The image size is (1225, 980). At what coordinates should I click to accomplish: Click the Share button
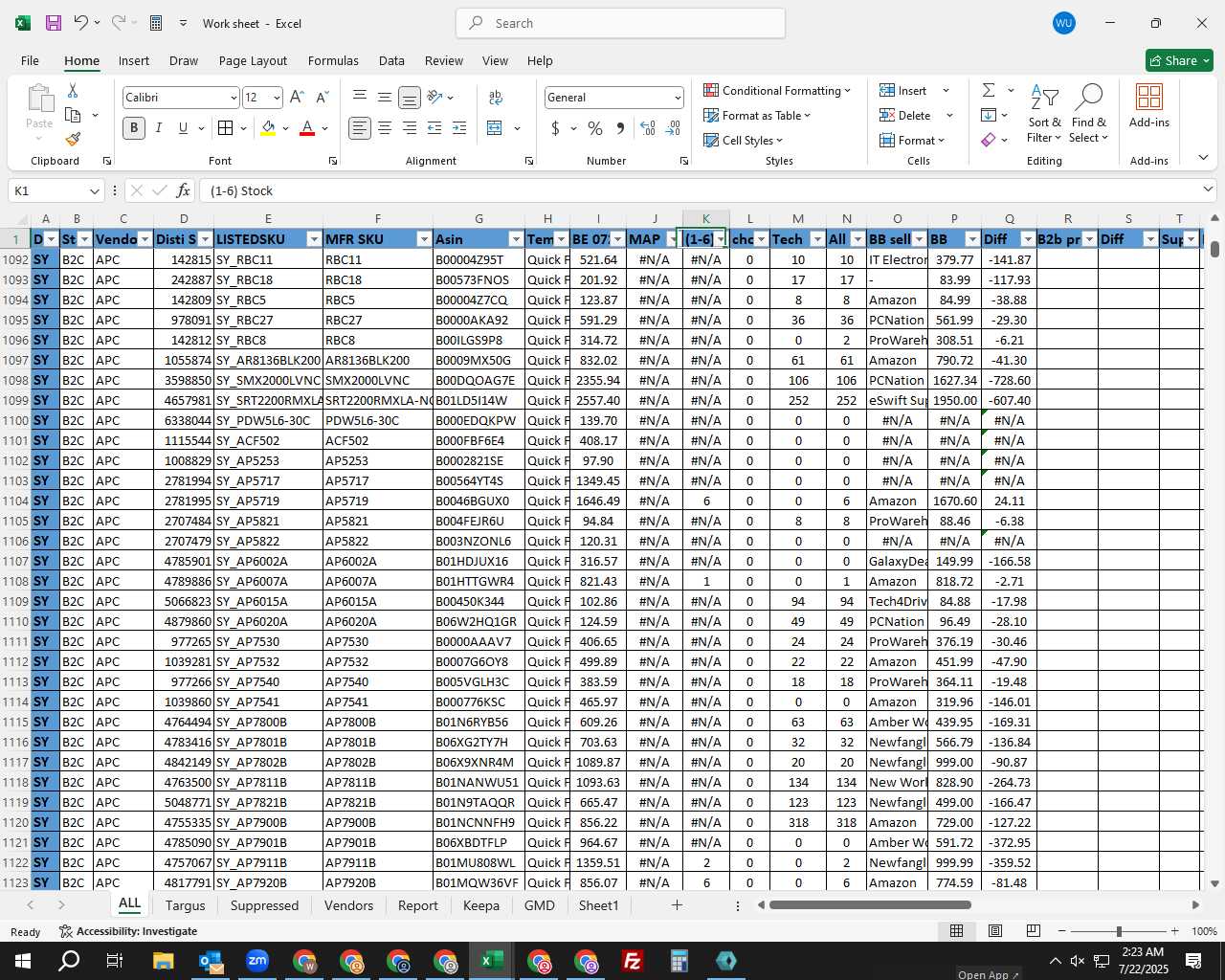[x=1179, y=60]
